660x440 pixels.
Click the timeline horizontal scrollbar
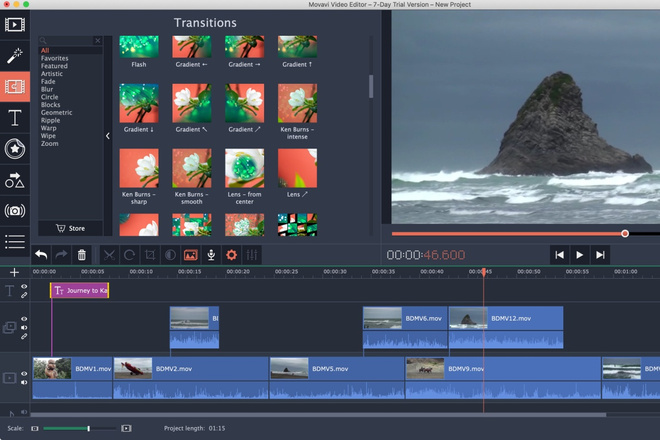(319, 415)
